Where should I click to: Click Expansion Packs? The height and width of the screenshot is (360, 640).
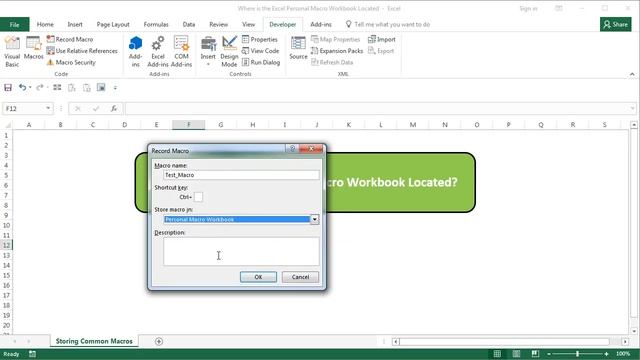tap(337, 51)
